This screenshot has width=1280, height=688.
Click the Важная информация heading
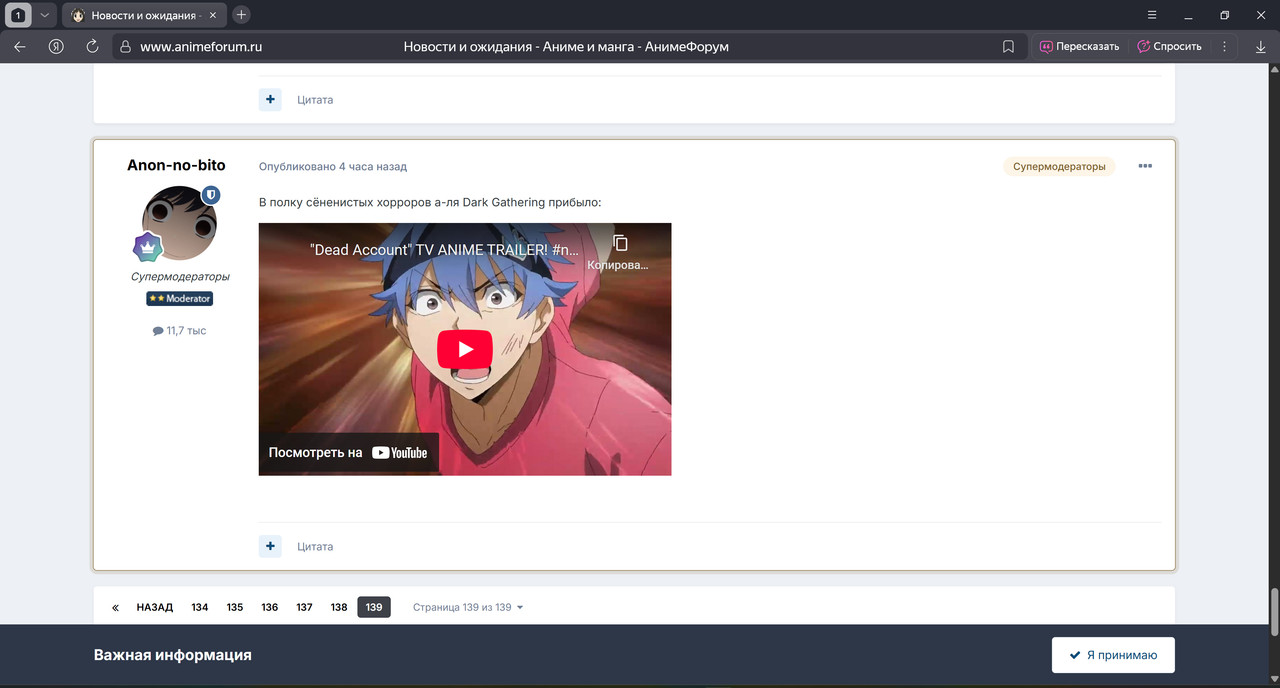tap(173, 655)
